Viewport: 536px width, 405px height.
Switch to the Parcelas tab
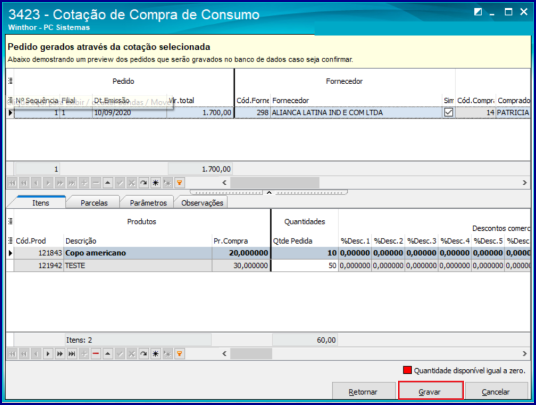coord(94,203)
